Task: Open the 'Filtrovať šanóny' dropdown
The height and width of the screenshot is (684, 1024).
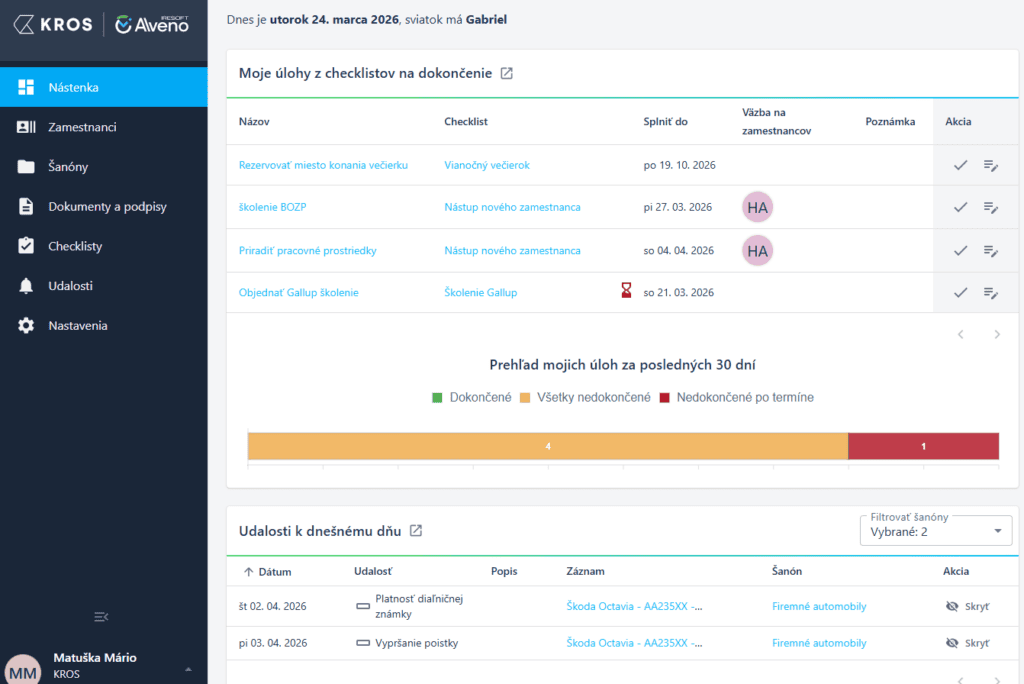Action: [935, 532]
